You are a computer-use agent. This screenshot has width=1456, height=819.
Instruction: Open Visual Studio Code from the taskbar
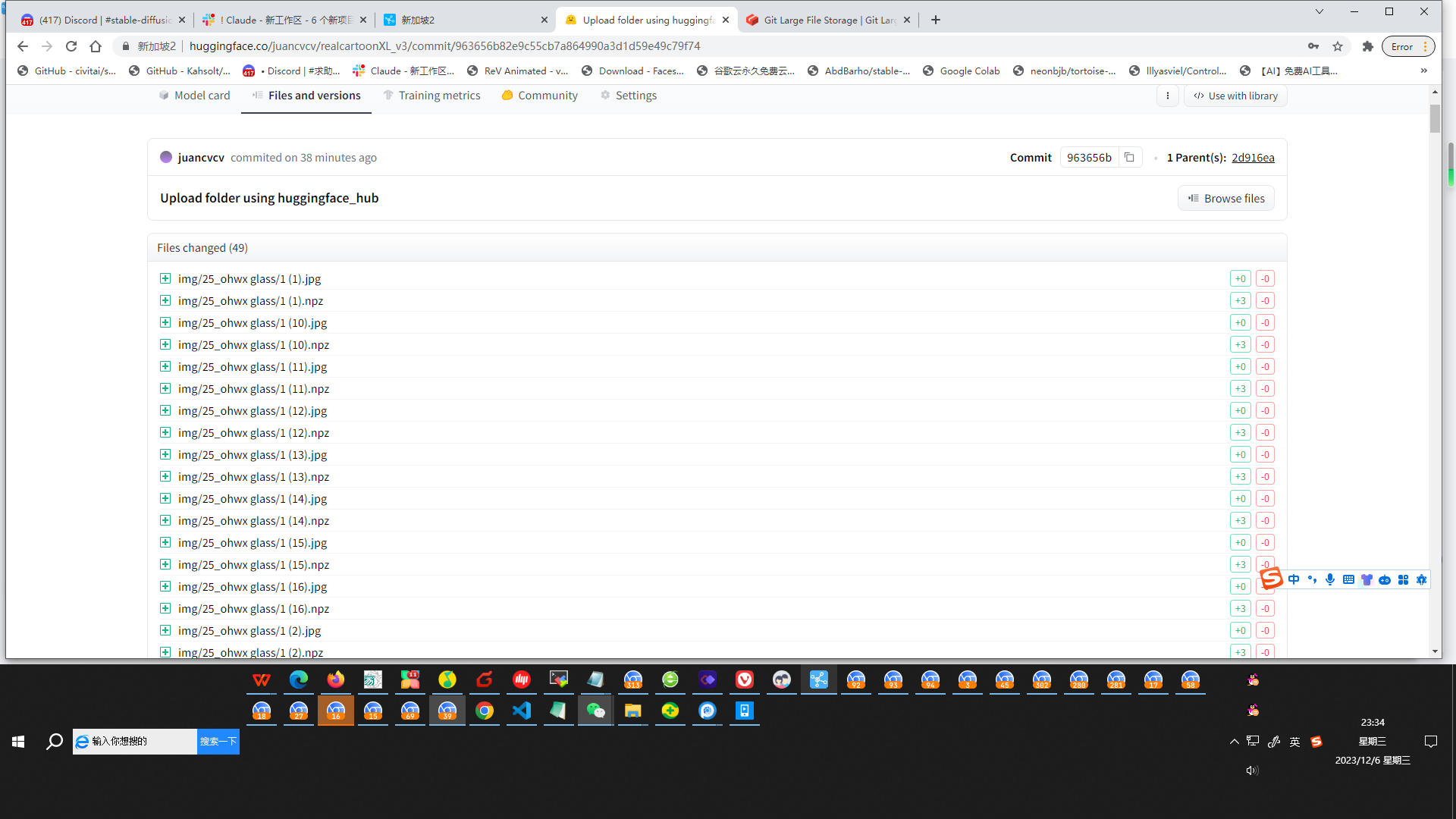click(x=522, y=711)
